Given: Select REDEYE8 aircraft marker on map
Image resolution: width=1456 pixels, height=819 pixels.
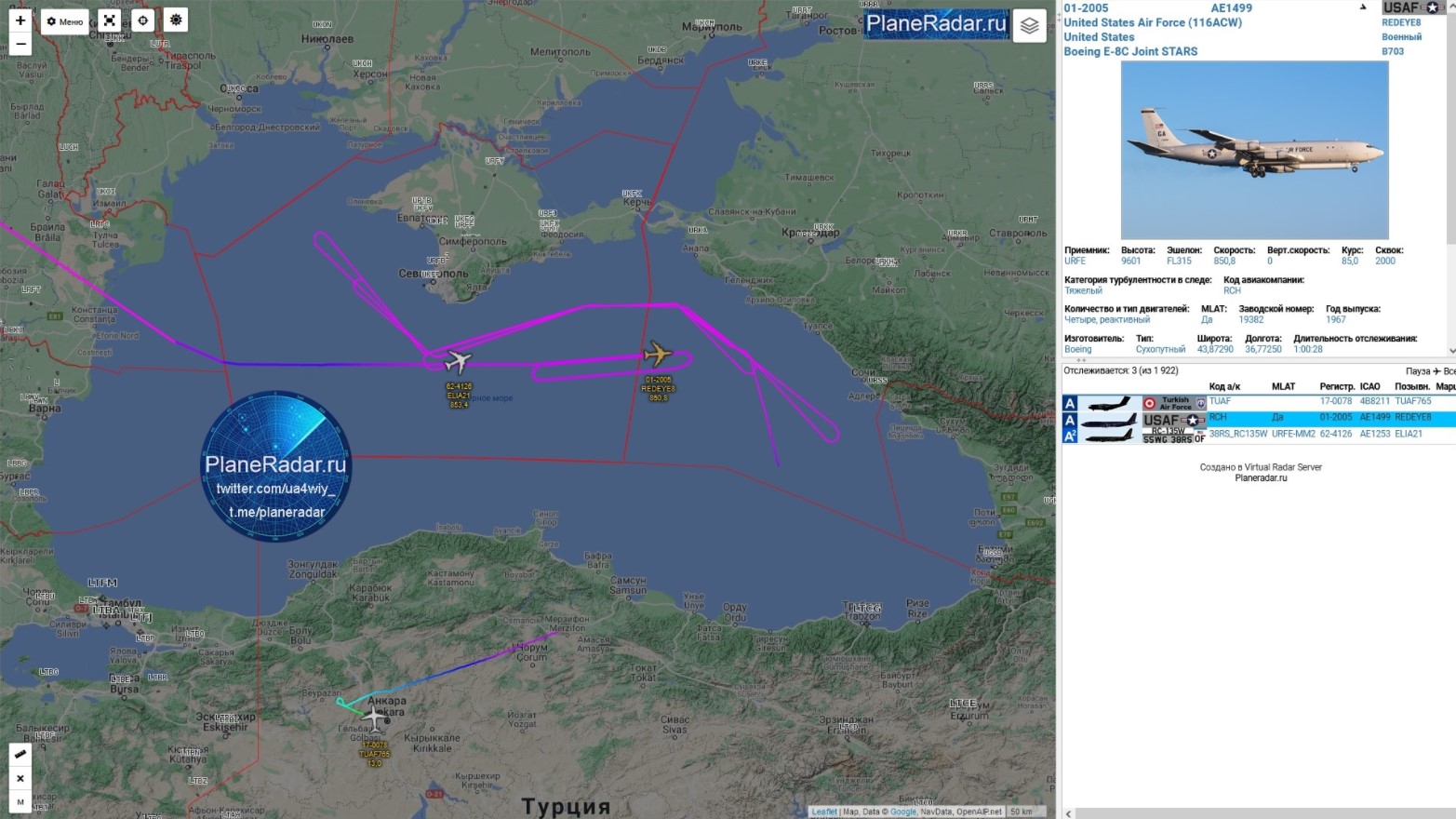Looking at the screenshot, I should point(658,355).
